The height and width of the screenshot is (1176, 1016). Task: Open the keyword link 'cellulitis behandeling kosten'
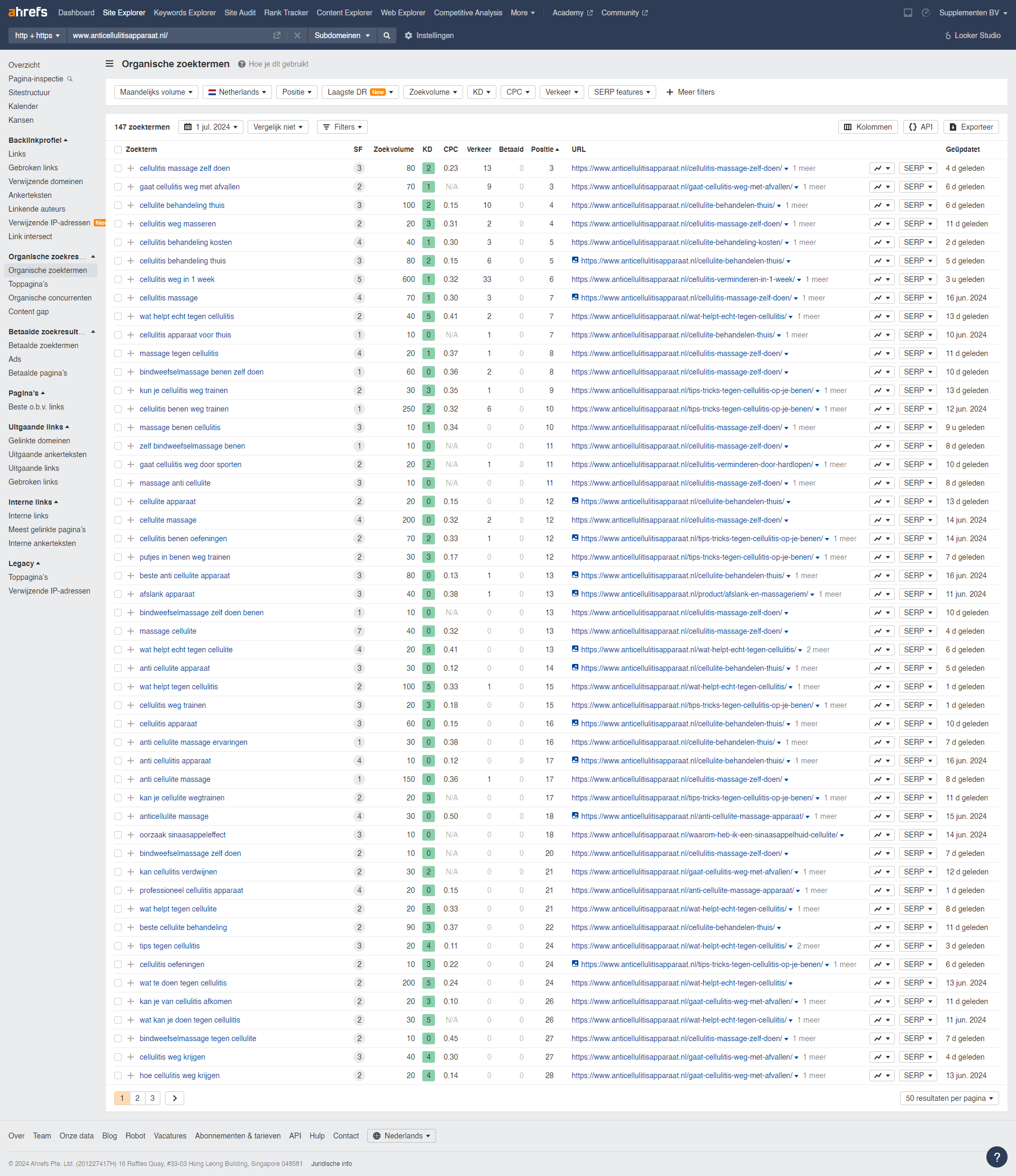[x=186, y=242]
